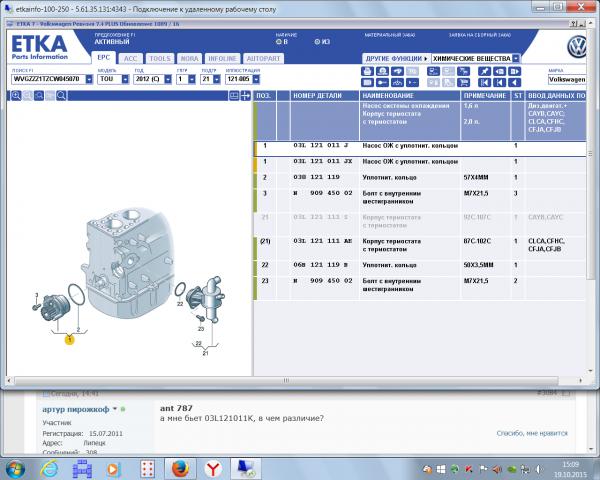Click the Примечание column header
The height and width of the screenshot is (480, 600).
485,96
